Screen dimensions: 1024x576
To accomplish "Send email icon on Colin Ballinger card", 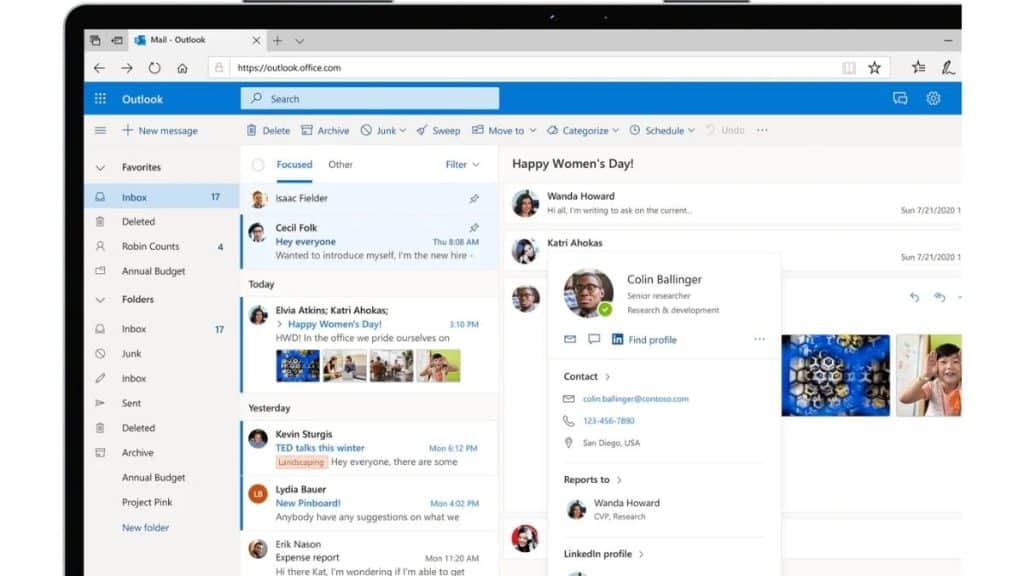I will (570, 340).
